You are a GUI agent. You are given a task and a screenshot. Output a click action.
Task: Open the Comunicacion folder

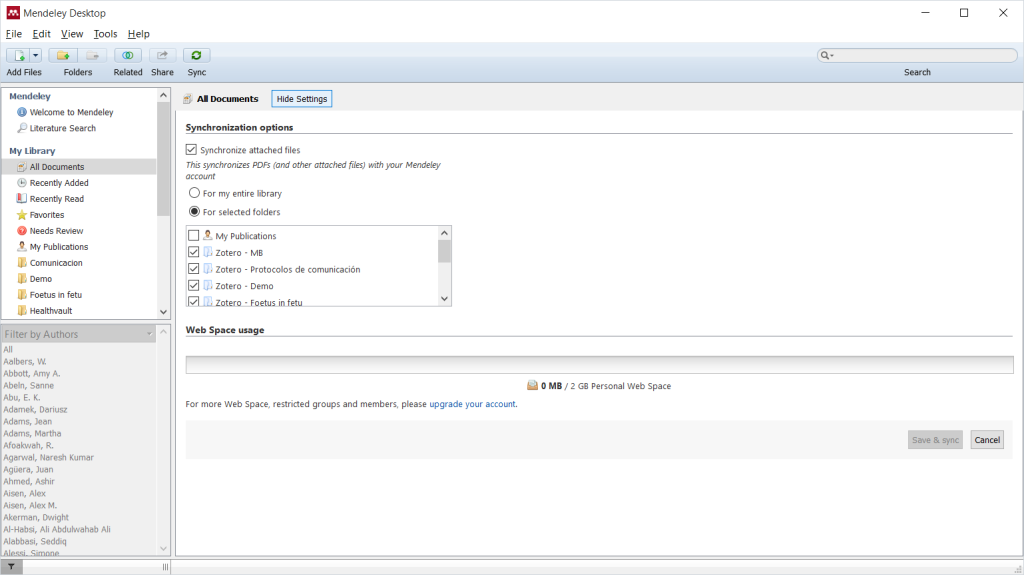pos(56,263)
